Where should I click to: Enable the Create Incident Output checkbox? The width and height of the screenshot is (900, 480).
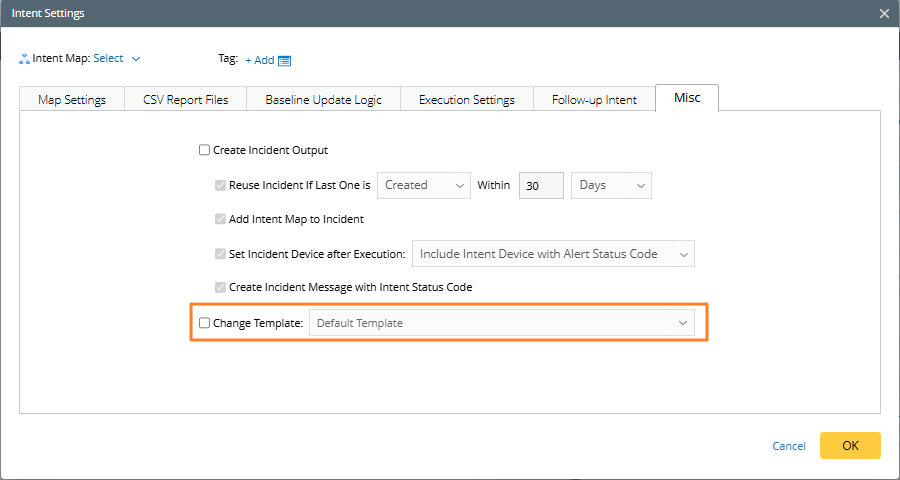205,151
